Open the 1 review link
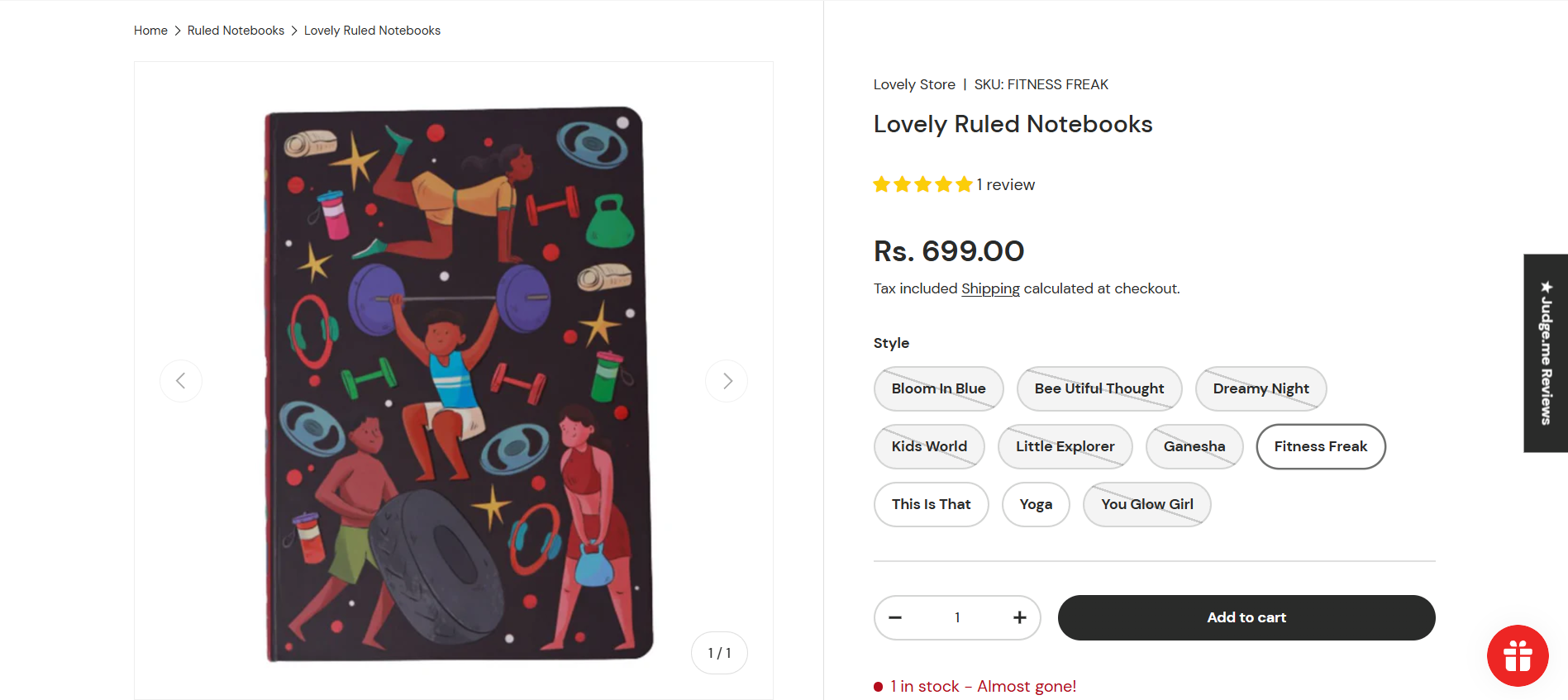Screen dimensions: 1568x700 (1005, 184)
